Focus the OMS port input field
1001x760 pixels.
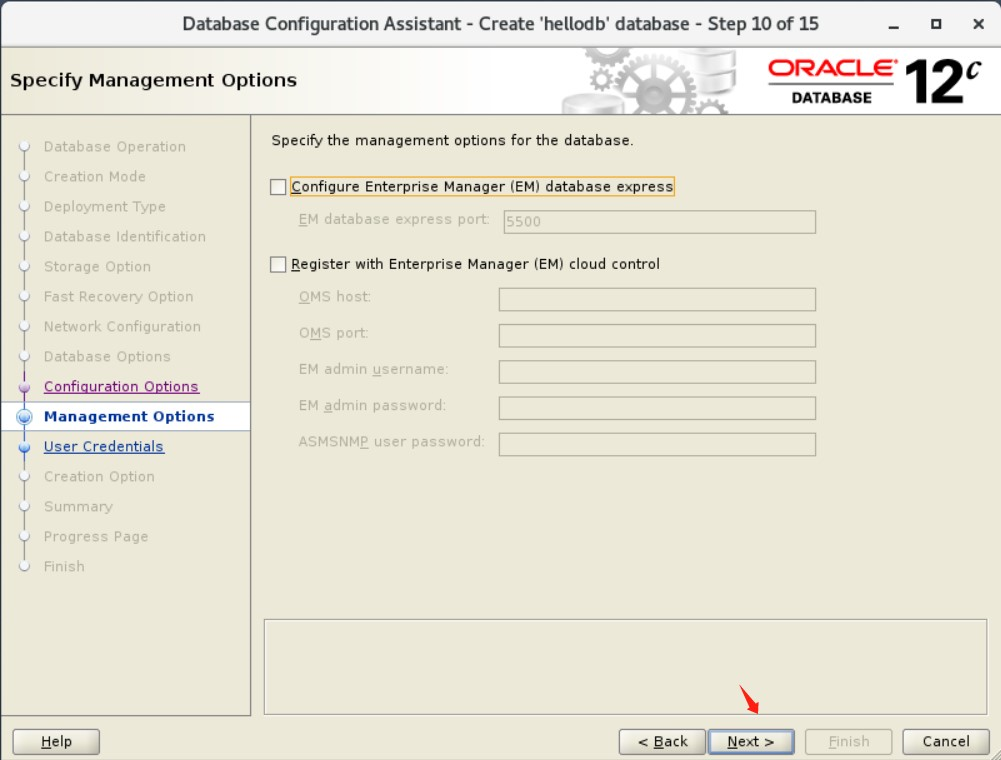(657, 335)
